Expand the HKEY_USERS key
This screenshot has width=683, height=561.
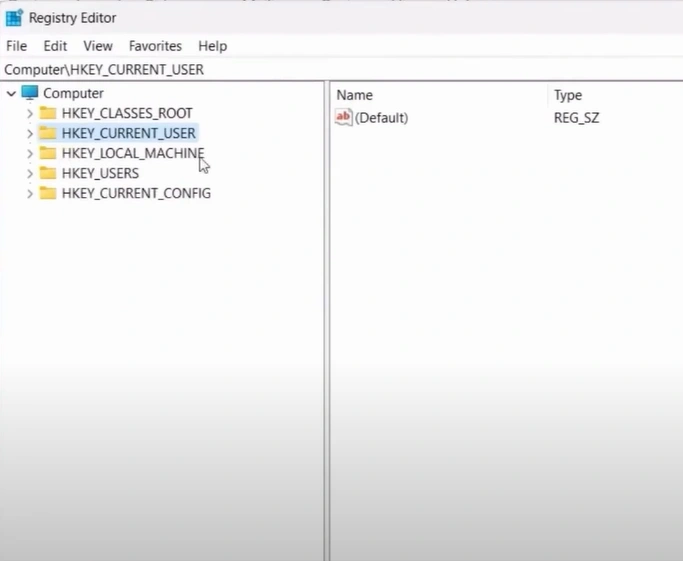[30, 174]
